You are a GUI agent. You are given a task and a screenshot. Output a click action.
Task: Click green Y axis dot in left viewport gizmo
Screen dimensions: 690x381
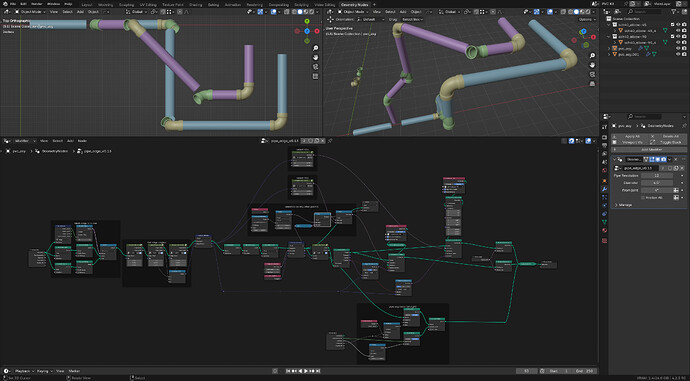[307, 21]
